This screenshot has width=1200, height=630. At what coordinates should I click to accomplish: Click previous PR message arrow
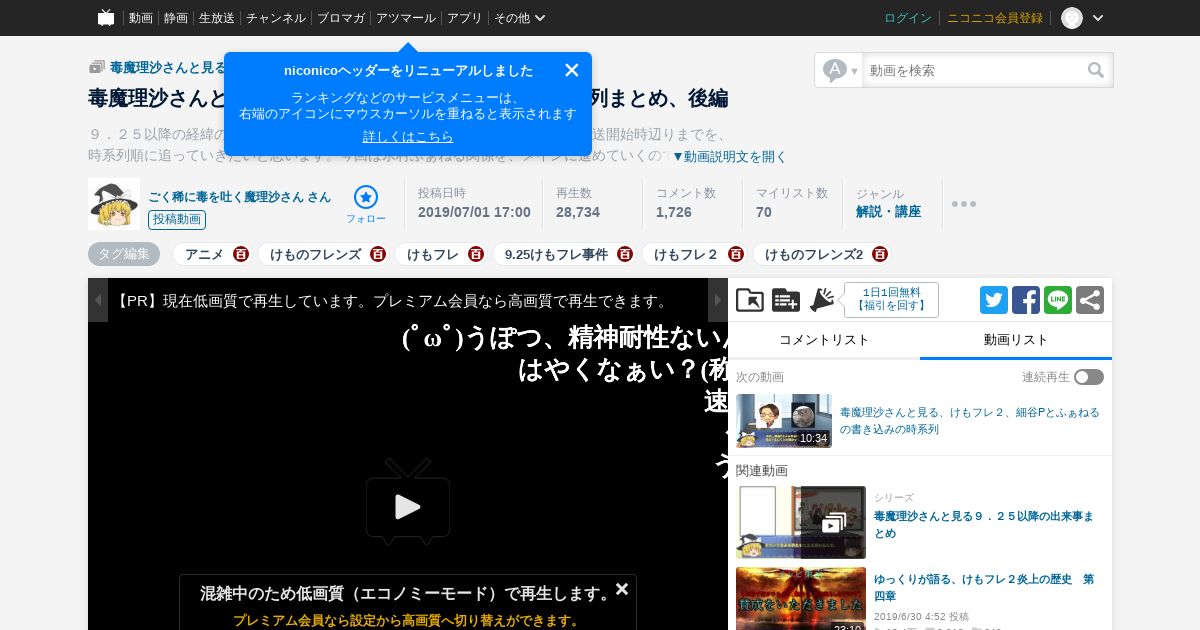pos(98,300)
